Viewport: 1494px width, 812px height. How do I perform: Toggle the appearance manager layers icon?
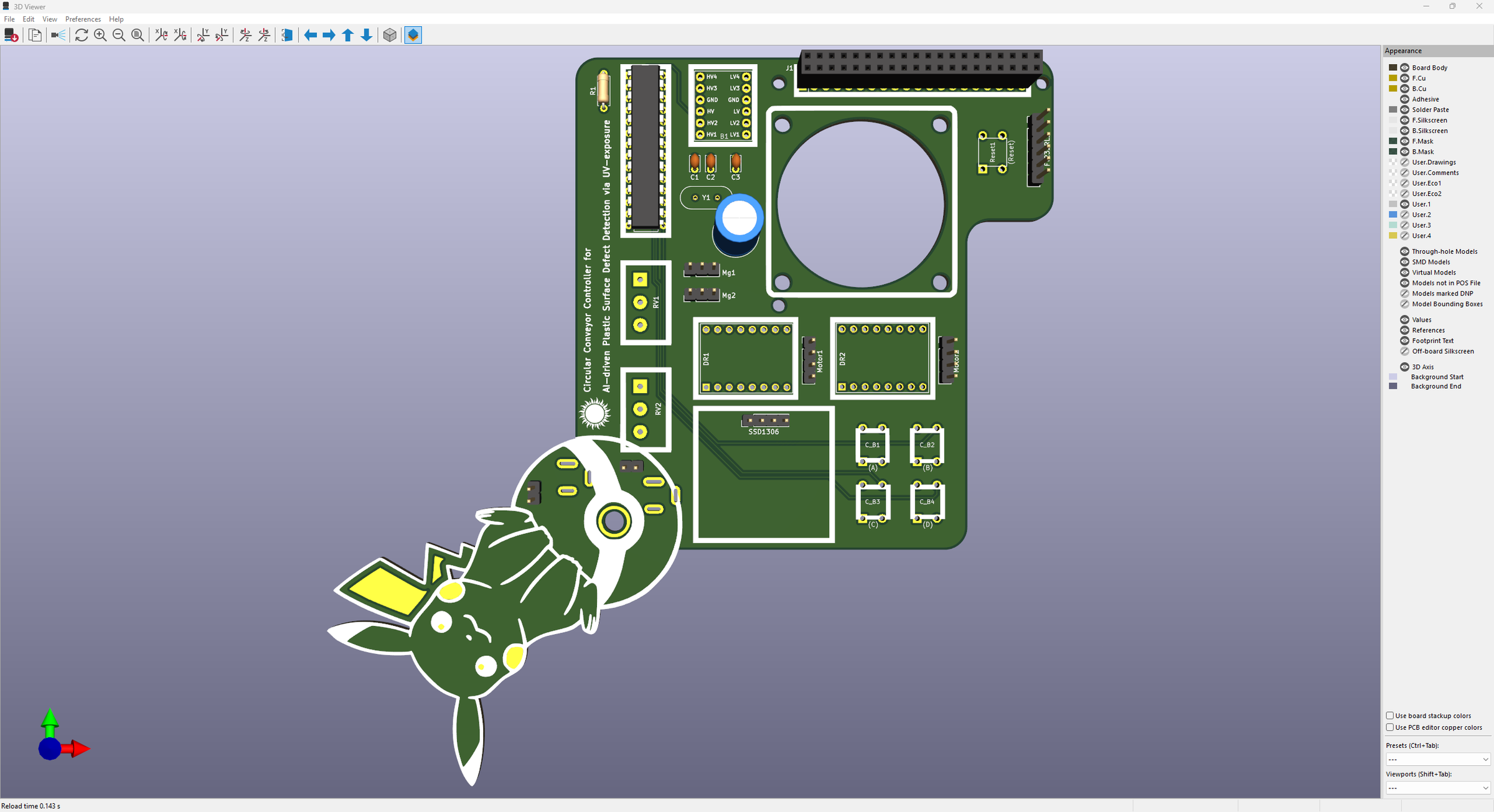413,35
